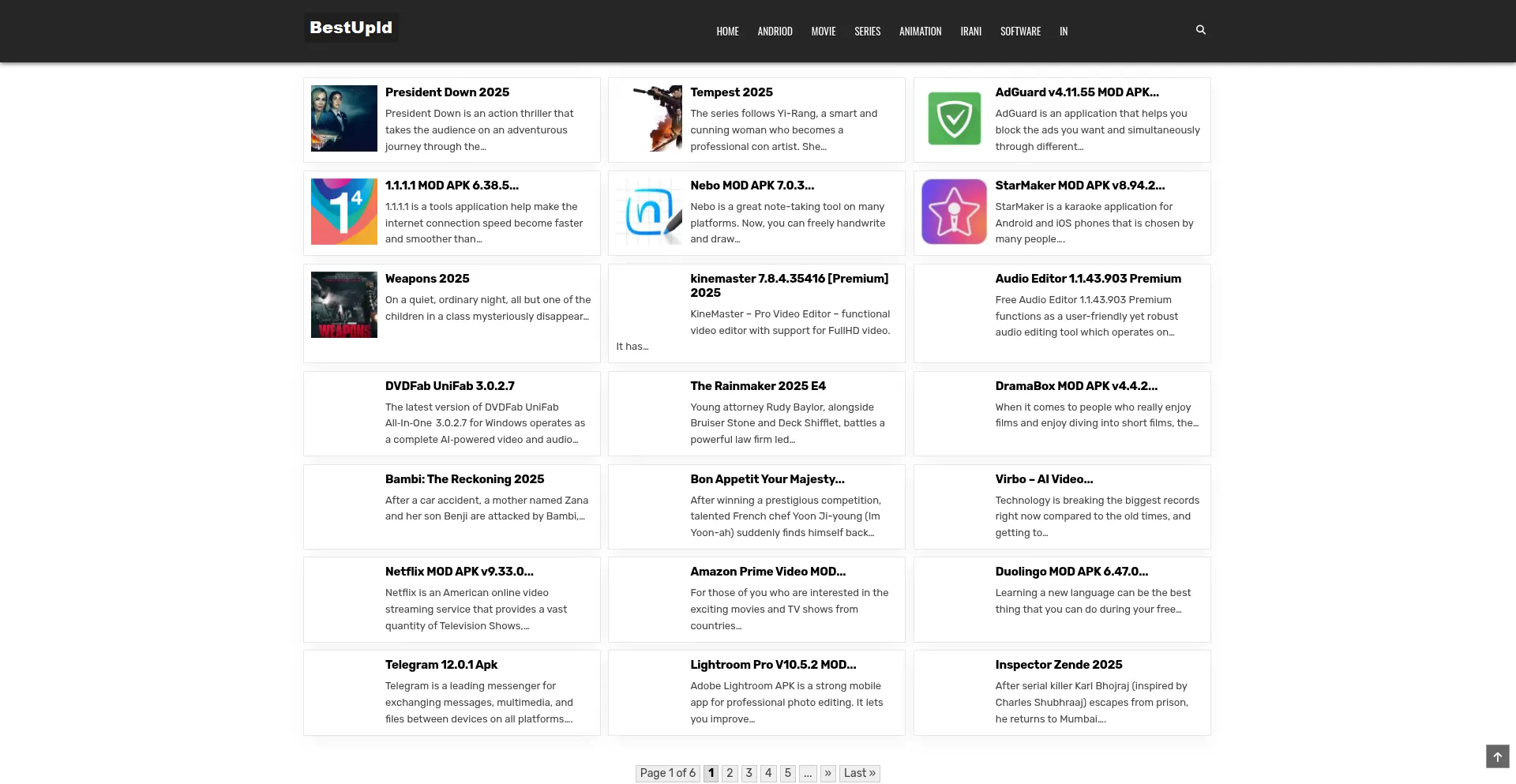
Task: Go to pagination page 5
Action: point(787,773)
